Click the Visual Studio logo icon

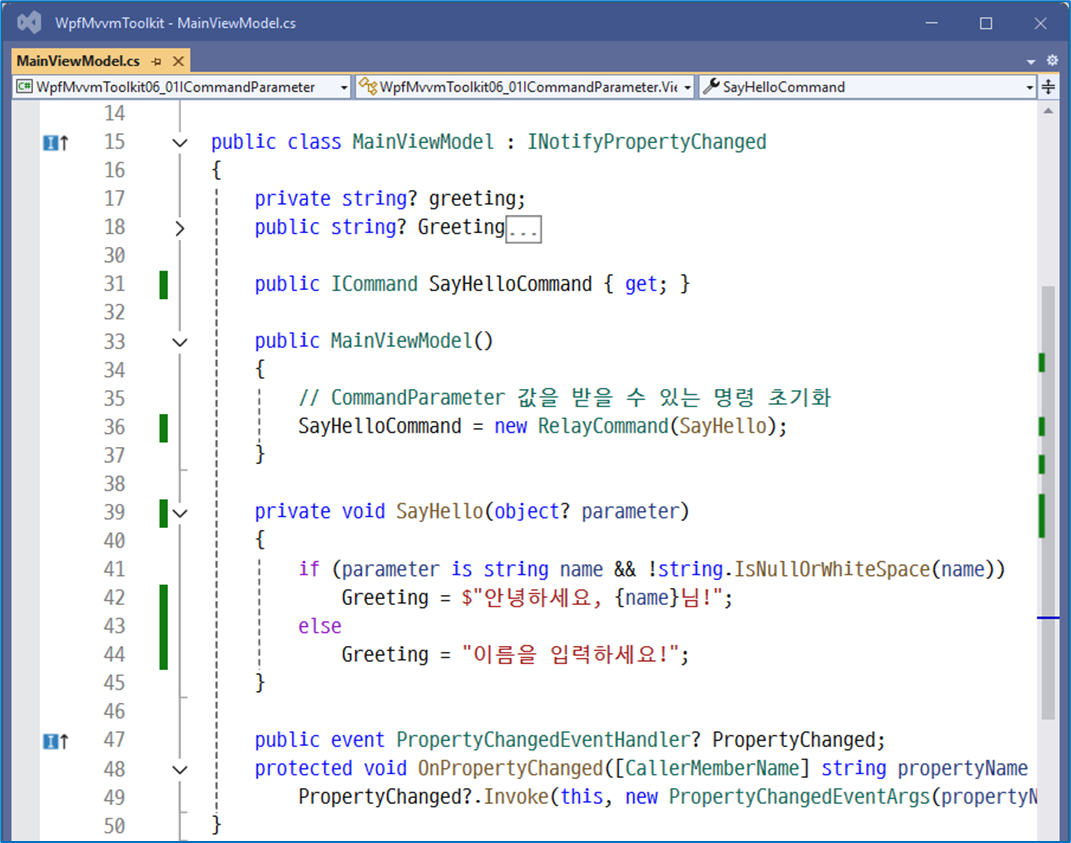(29, 23)
